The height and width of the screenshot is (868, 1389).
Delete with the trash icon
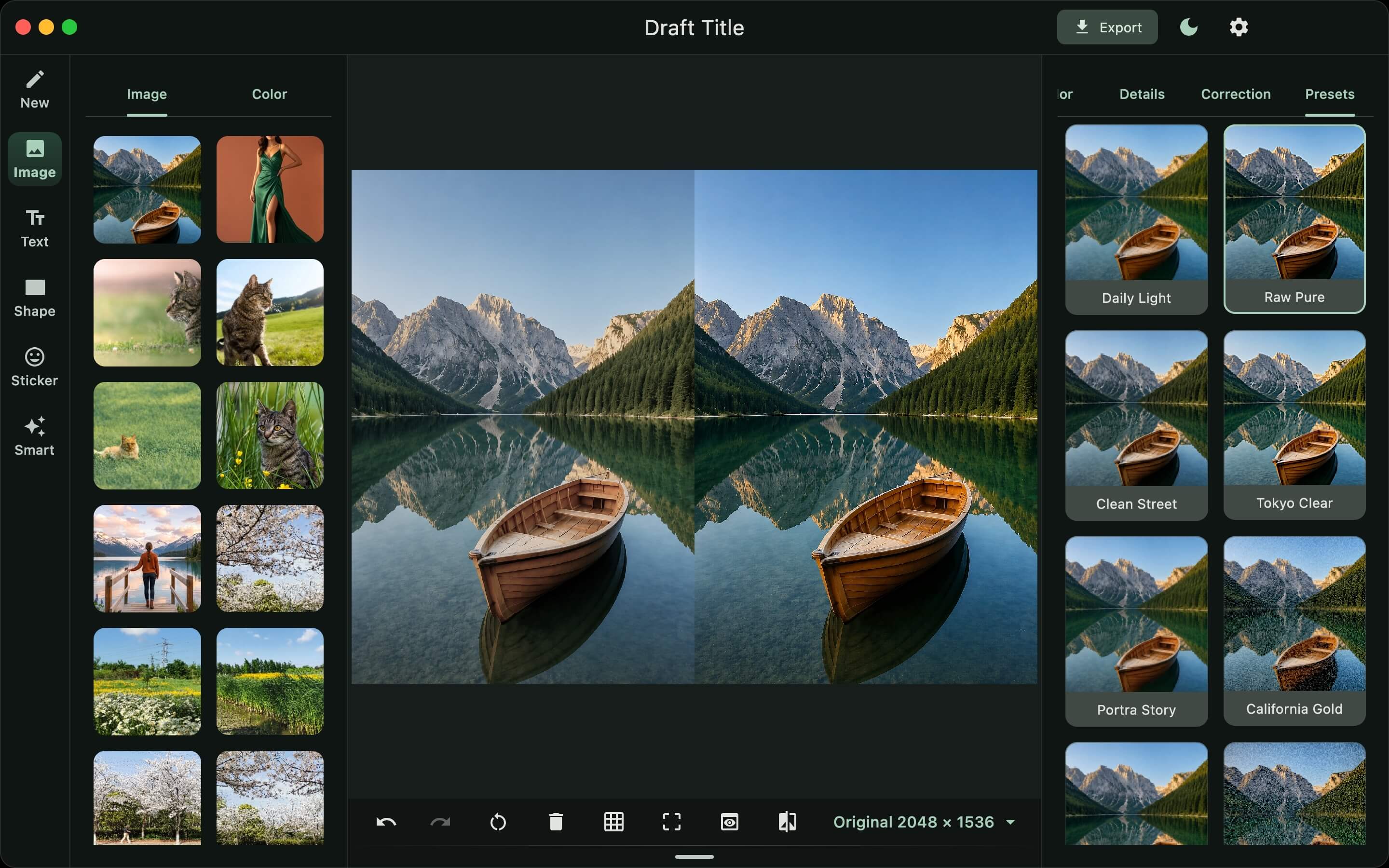(556, 822)
